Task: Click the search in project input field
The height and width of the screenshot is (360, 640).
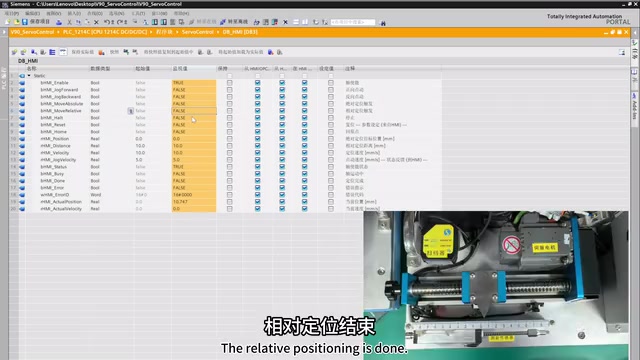Action: (353, 22)
